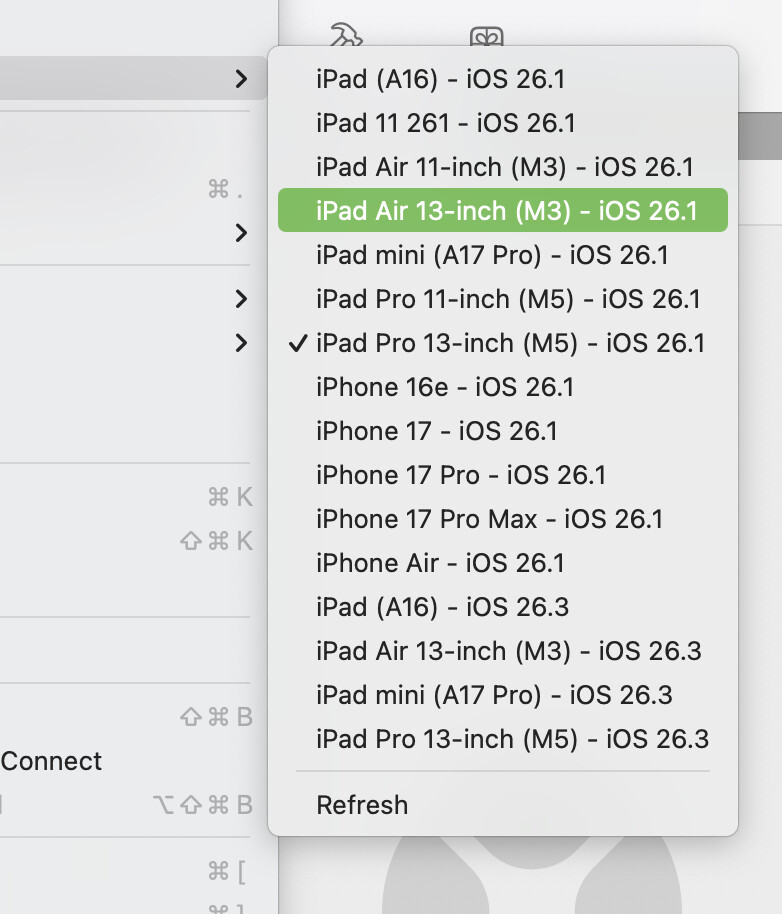The height and width of the screenshot is (914, 782).
Task: Click Refresh to reload the device list
Action: click(362, 805)
